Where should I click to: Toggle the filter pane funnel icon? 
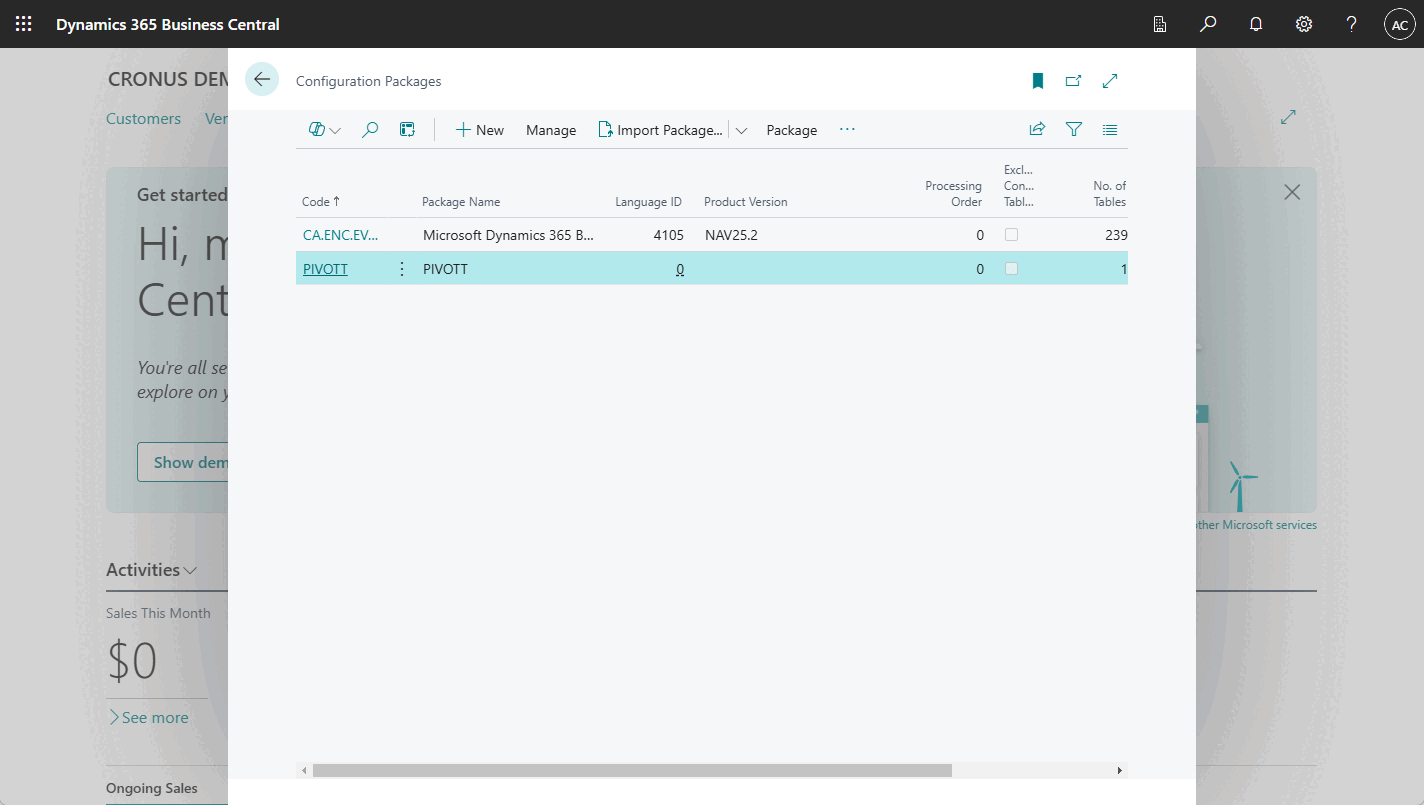pos(1074,129)
